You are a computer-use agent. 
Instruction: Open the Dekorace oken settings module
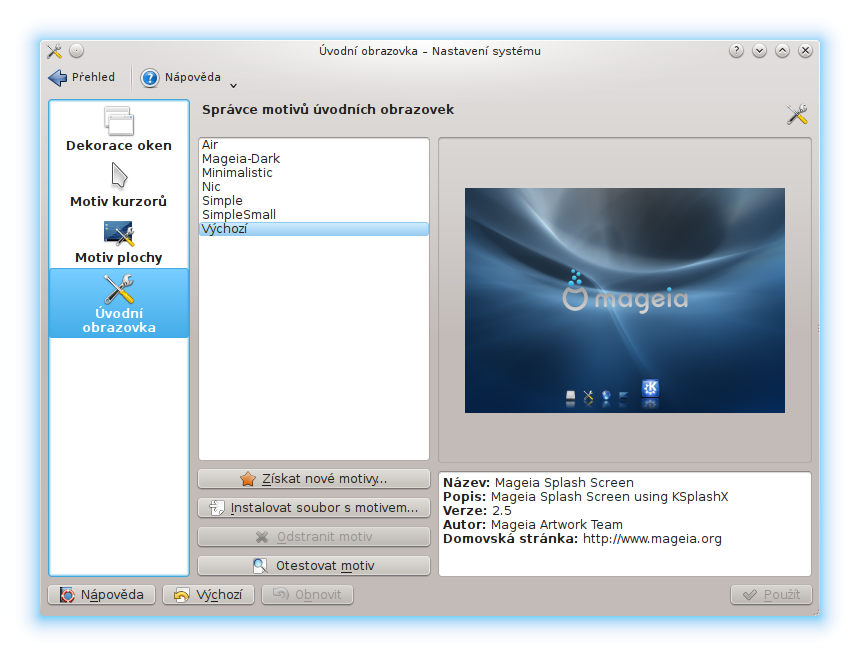pos(119,131)
